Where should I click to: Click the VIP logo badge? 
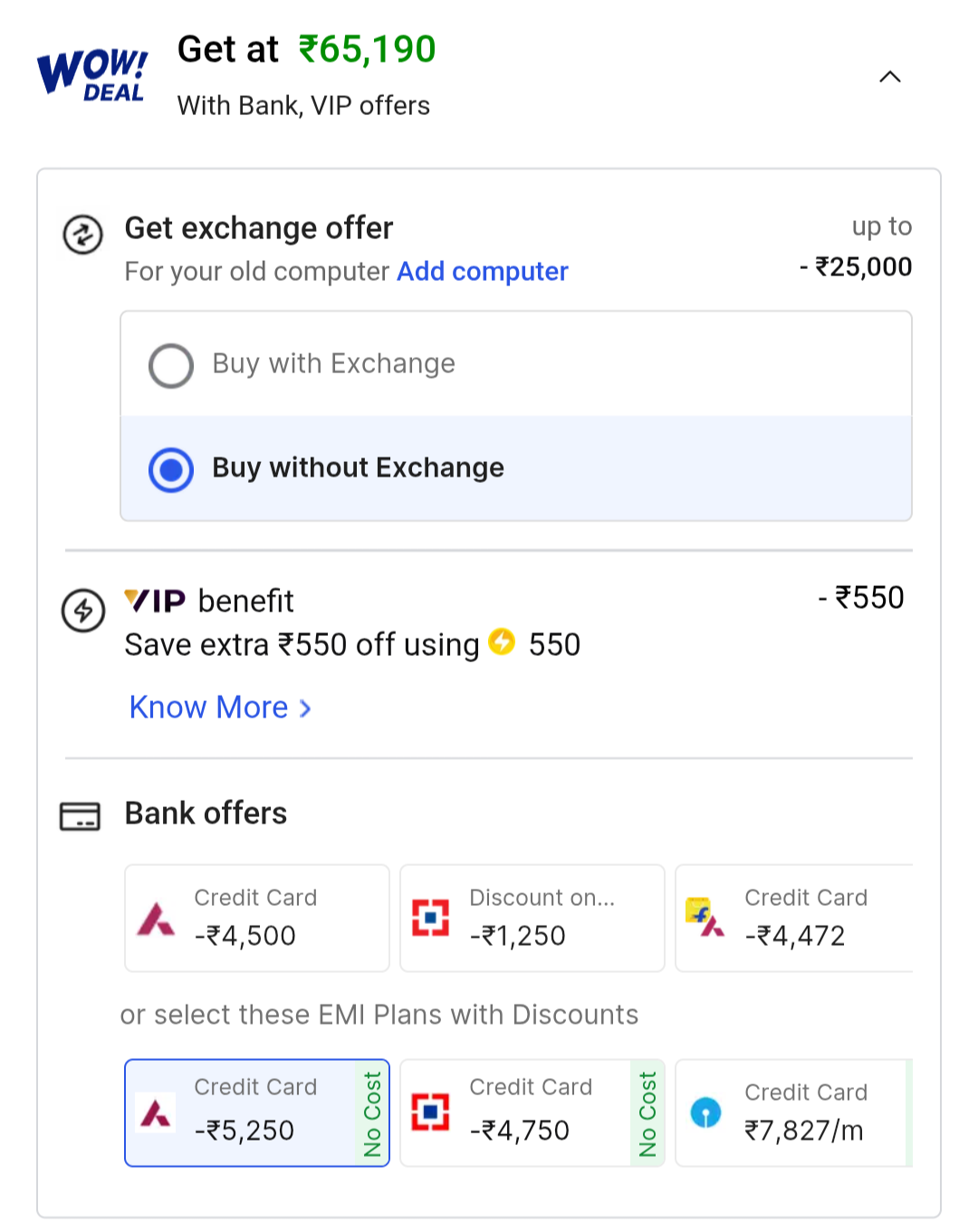click(x=155, y=601)
